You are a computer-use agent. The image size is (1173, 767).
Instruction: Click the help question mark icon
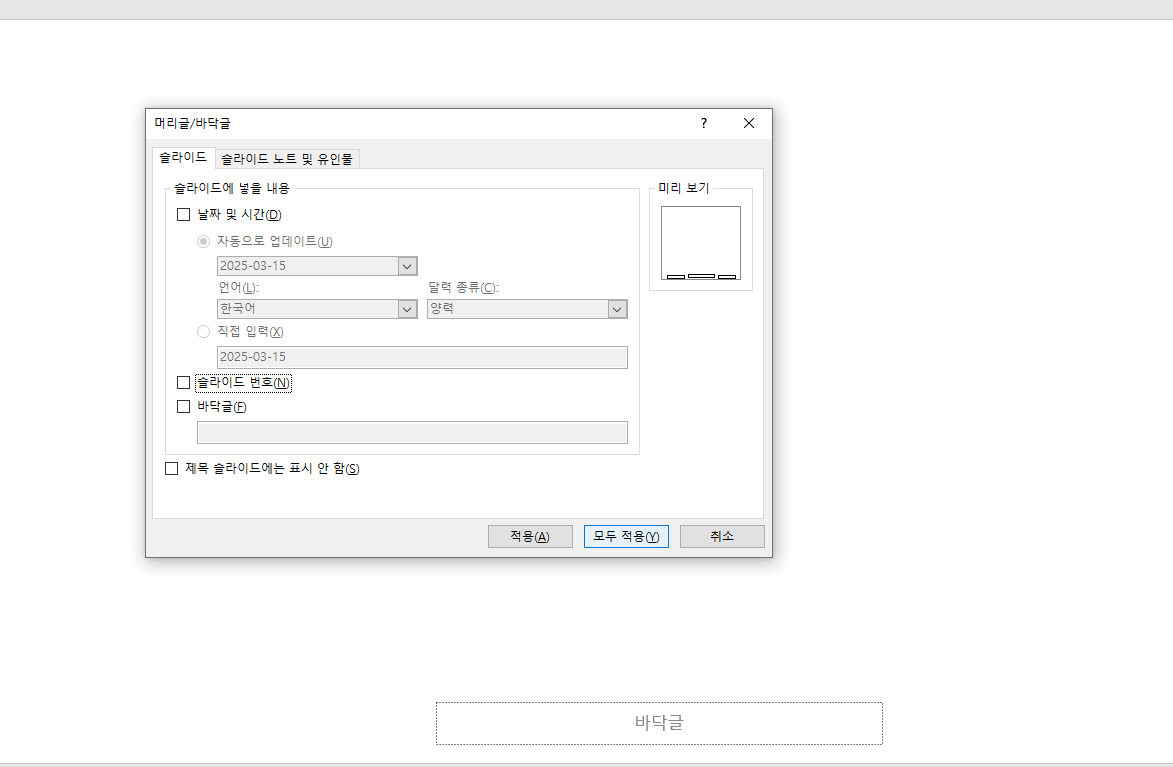pyautogui.click(x=703, y=123)
